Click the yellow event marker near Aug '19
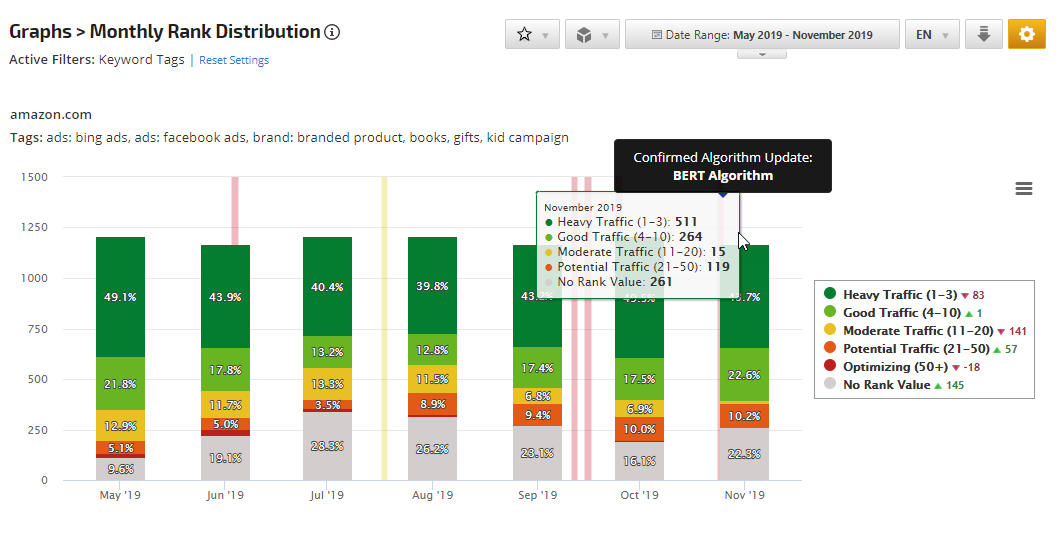 pyautogui.click(x=384, y=330)
